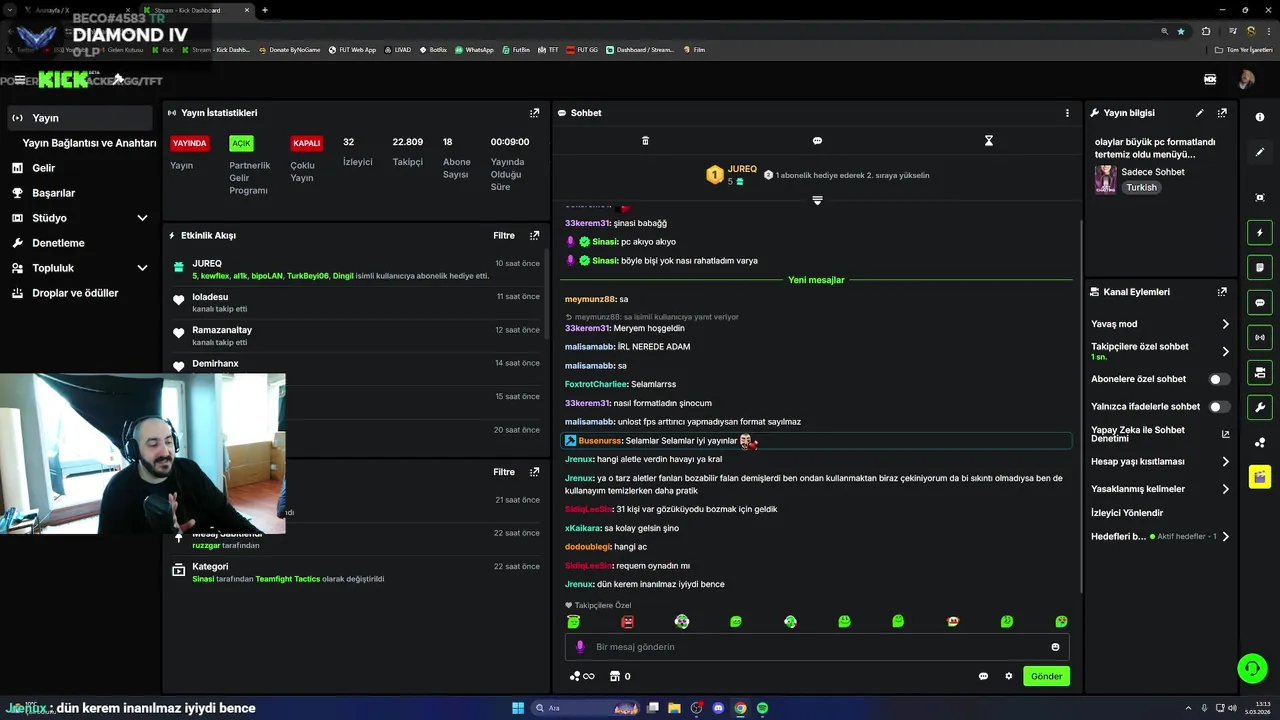Open Spotify from the taskbar
This screenshot has height=720, width=1280.
(762, 708)
